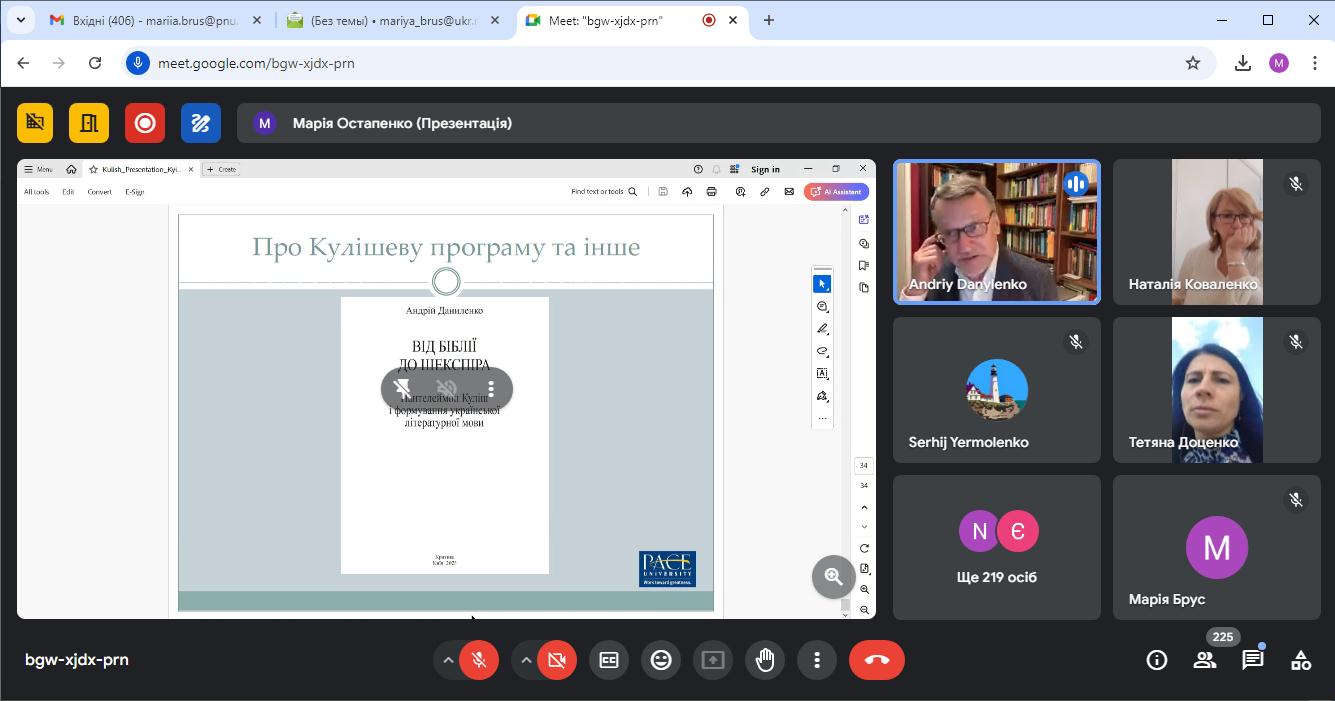Click the 'Ще 219 осіб' tile

997,547
